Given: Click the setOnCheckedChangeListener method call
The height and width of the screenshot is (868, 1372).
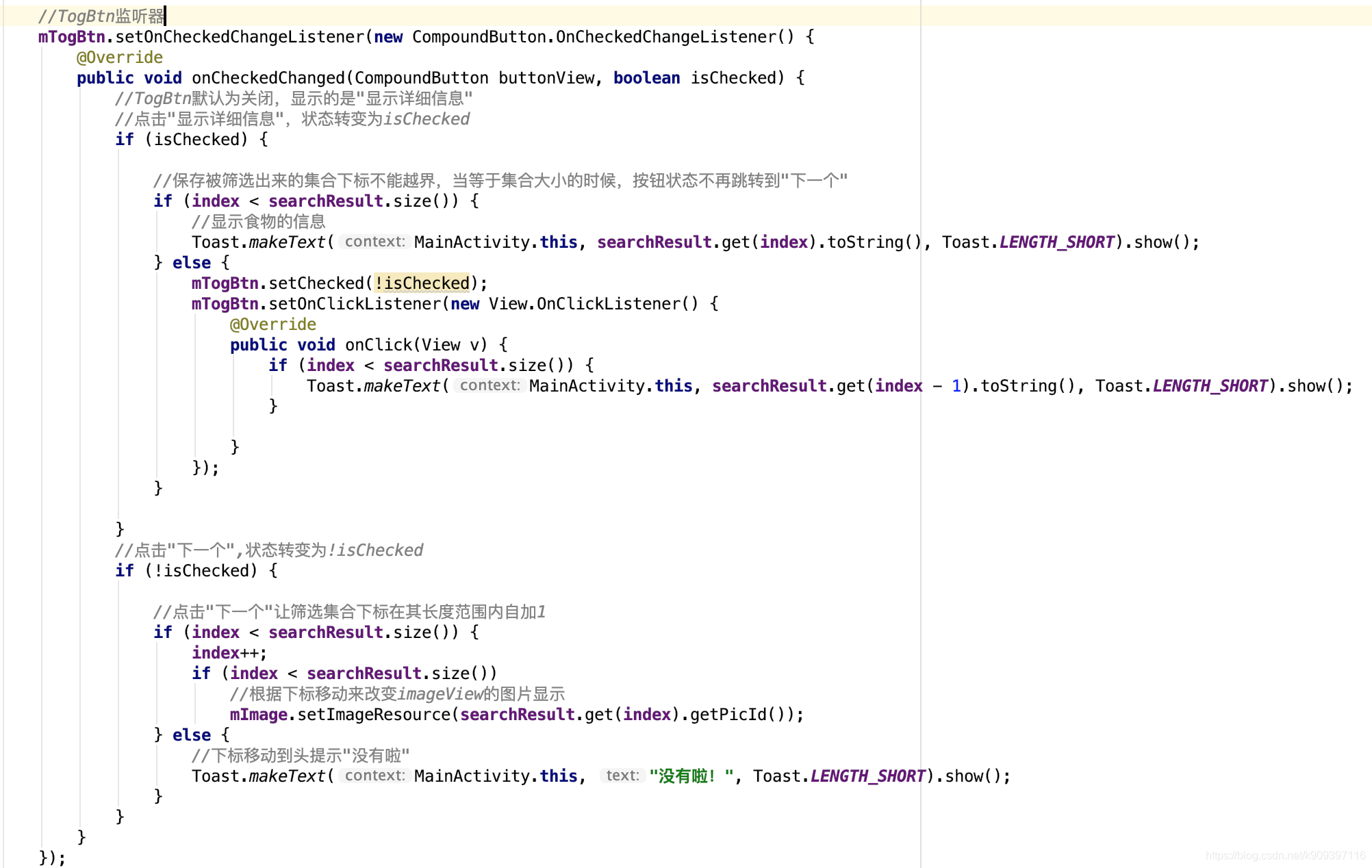Looking at the screenshot, I should pyautogui.click(x=240, y=37).
